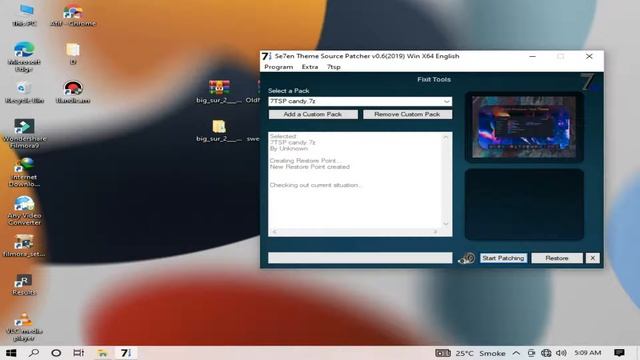Select the filmora_set... installer icon
640x360 pixels.
[24, 245]
